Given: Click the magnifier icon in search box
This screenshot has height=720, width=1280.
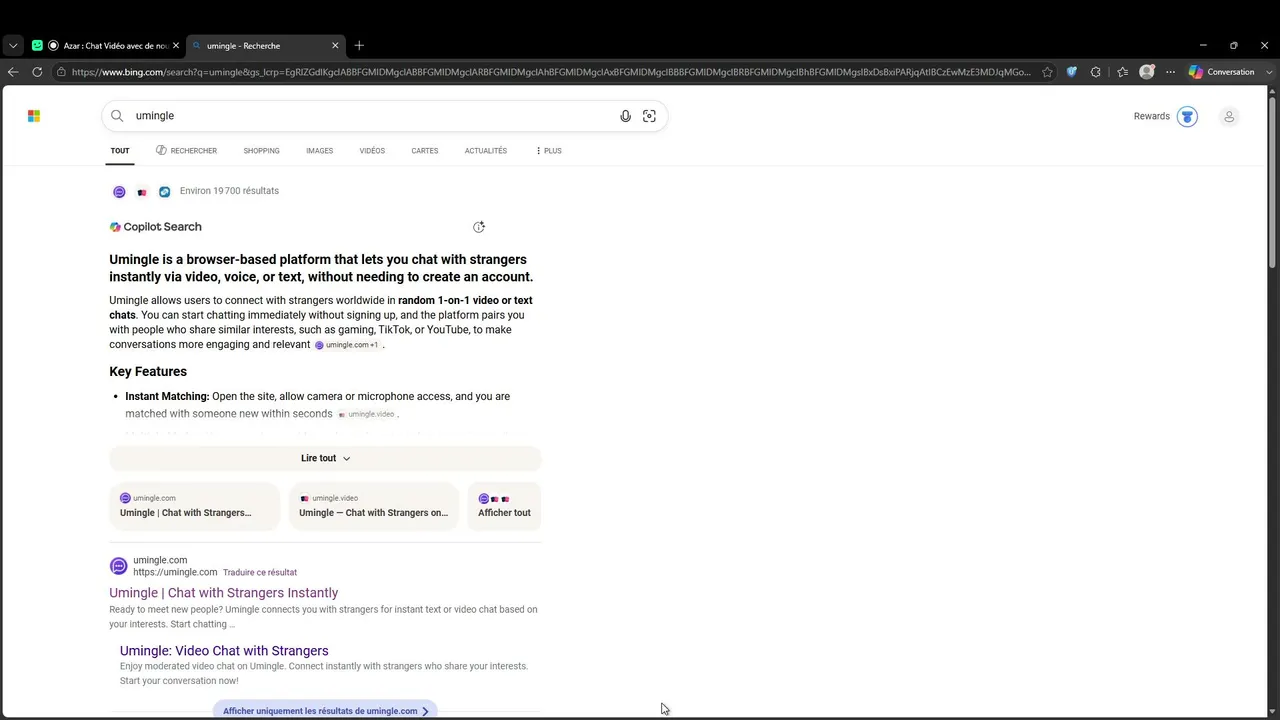Looking at the screenshot, I should 117,116.
